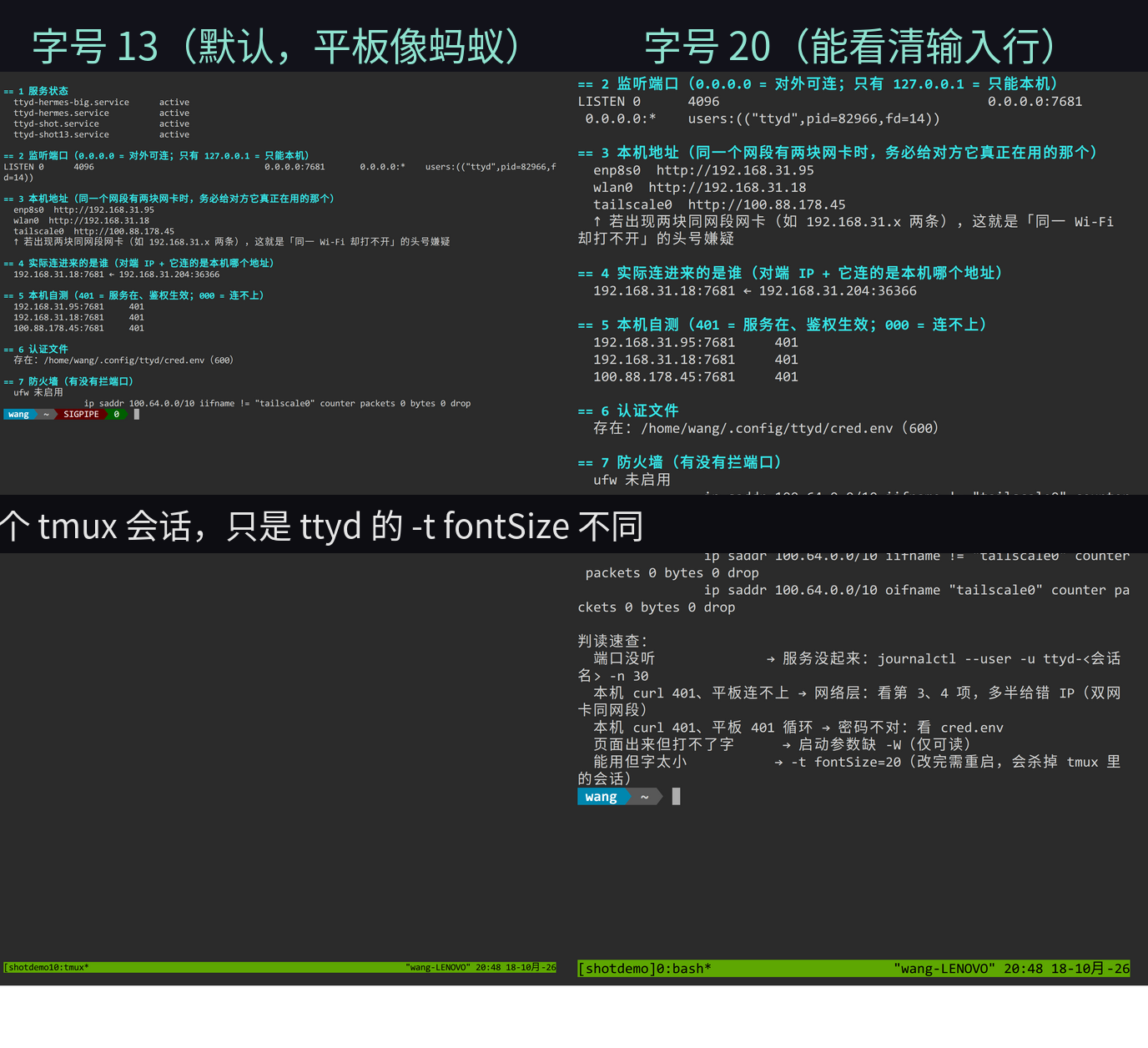This screenshot has height=1048, width=1148.
Task: Click the [shotdemo10:tmux* status bar window label
Action: click(x=46, y=967)
